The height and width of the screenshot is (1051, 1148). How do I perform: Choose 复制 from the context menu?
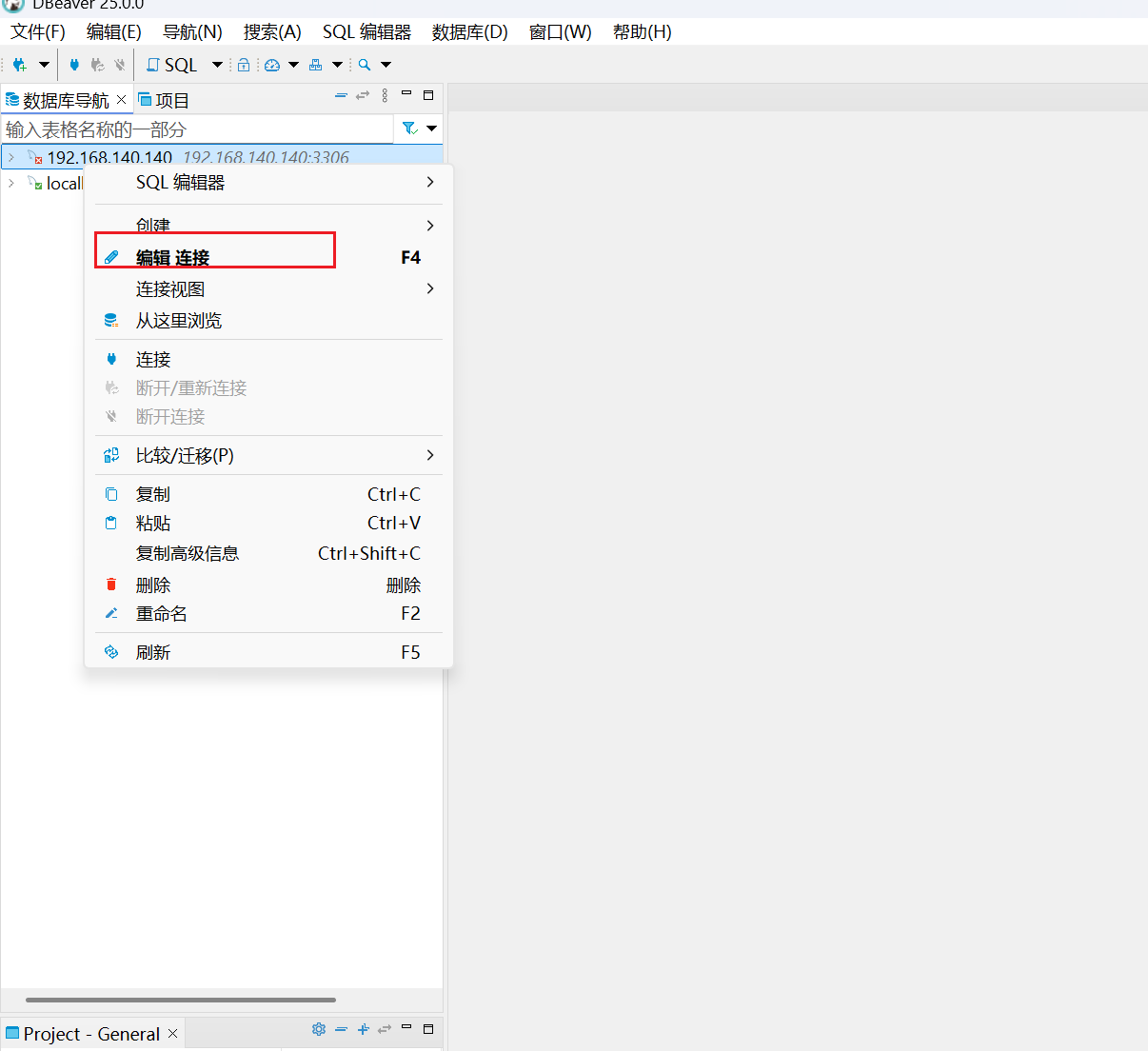click(268, 494)
